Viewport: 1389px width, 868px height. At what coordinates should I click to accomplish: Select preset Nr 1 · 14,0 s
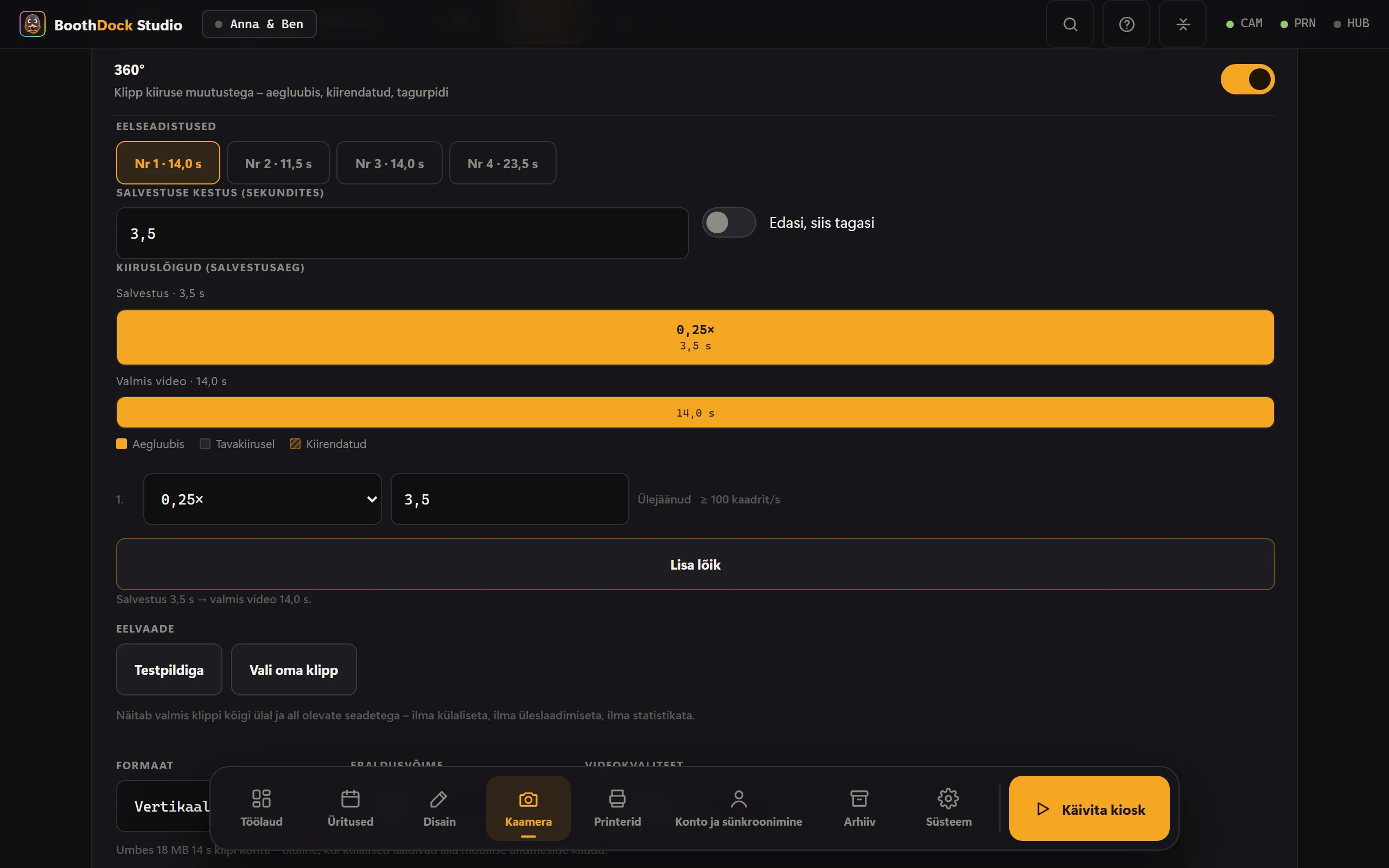pyautogui.click(x=168, y=163)
